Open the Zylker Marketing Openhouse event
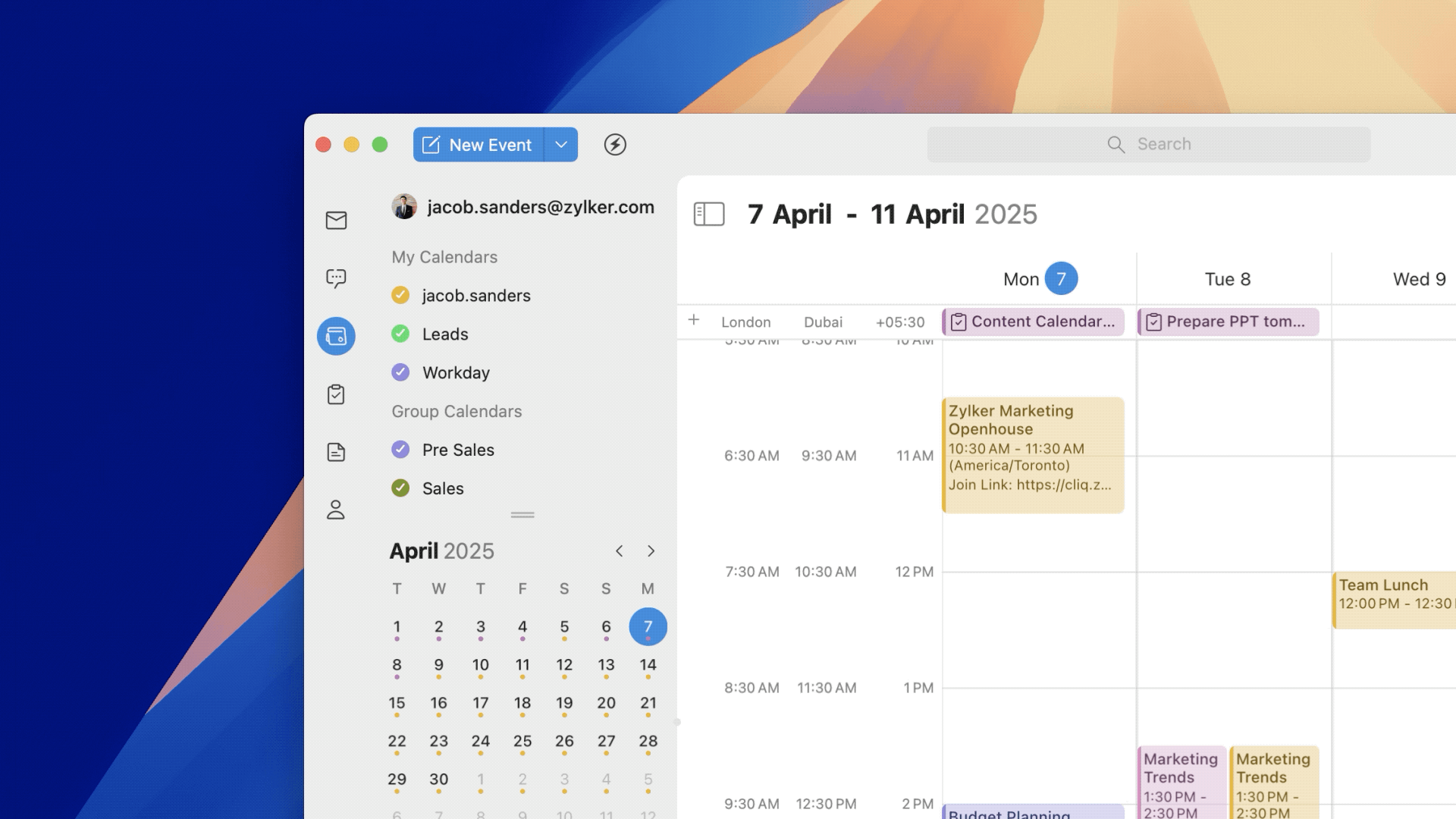 coord(1033,455)
